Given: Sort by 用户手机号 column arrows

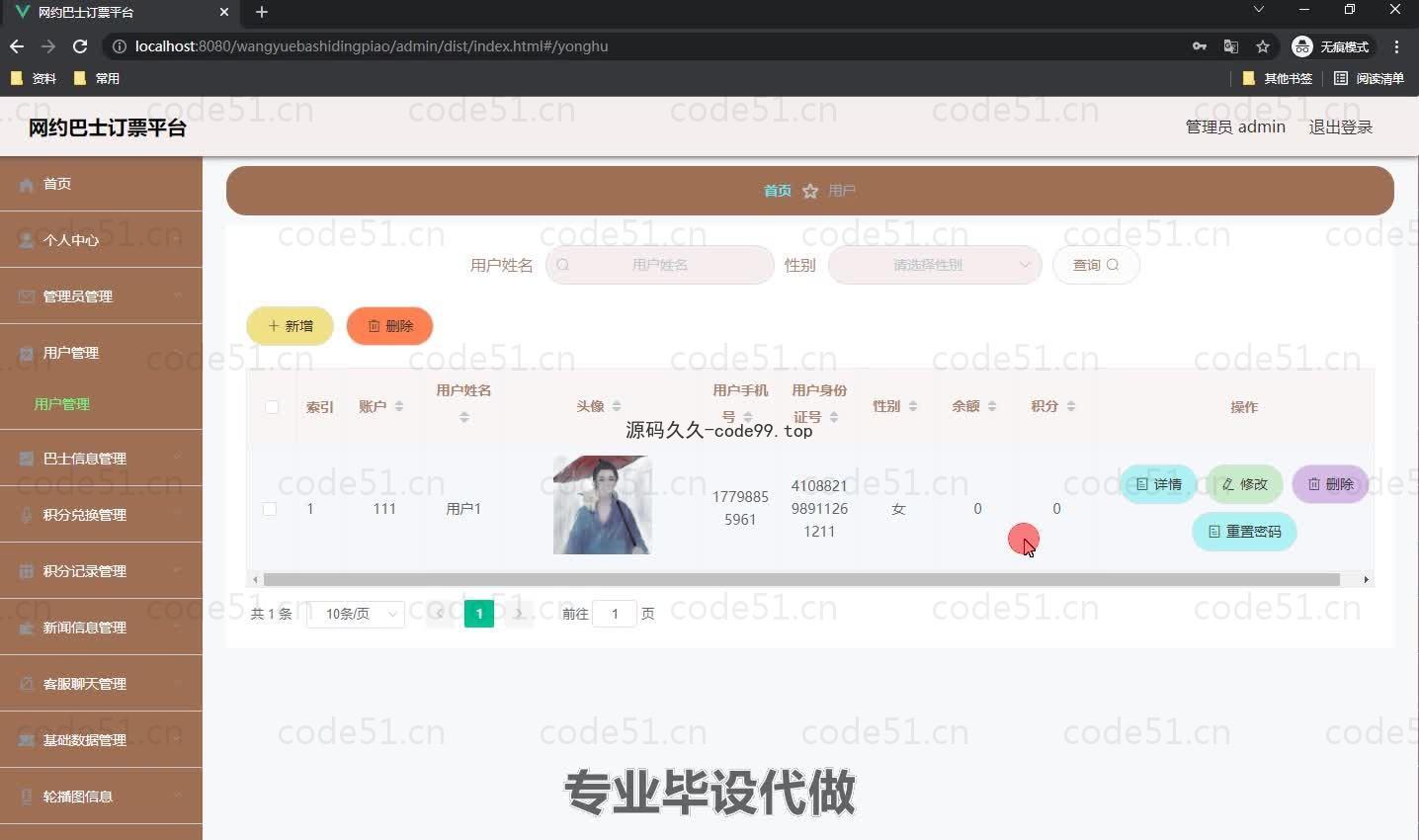Looking at the screenshot, I should click(x=748, y=417).
